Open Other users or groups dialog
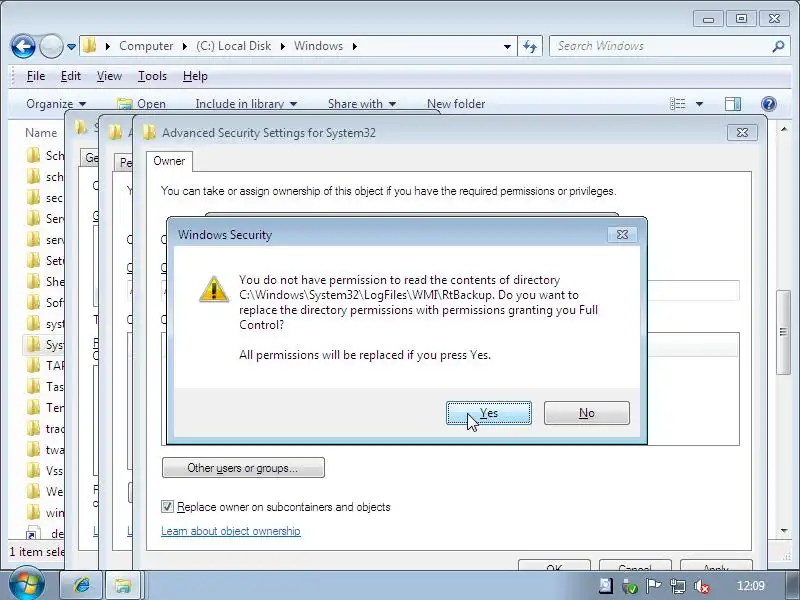 [x=243, y=468]
